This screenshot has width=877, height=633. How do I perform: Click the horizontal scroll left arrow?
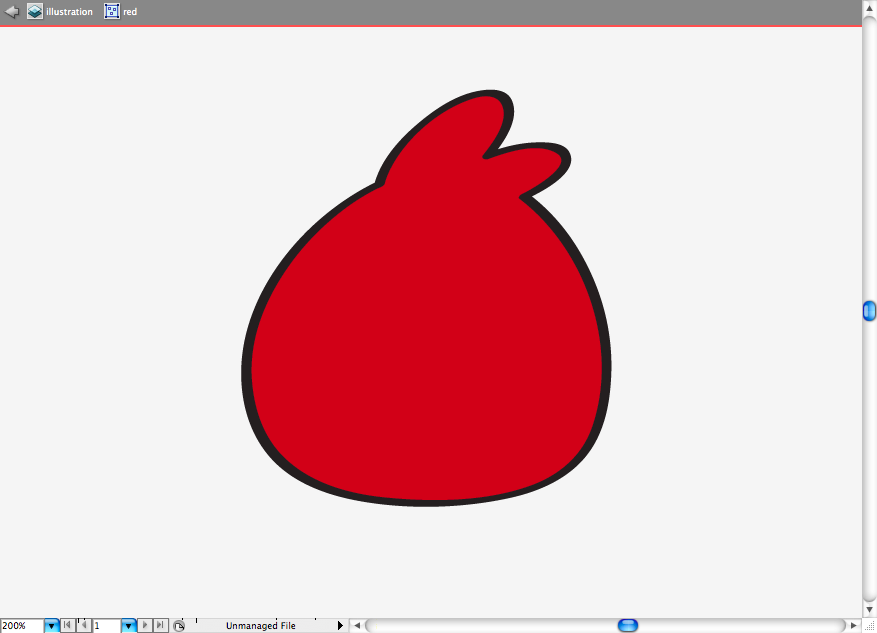pos(357,625)
